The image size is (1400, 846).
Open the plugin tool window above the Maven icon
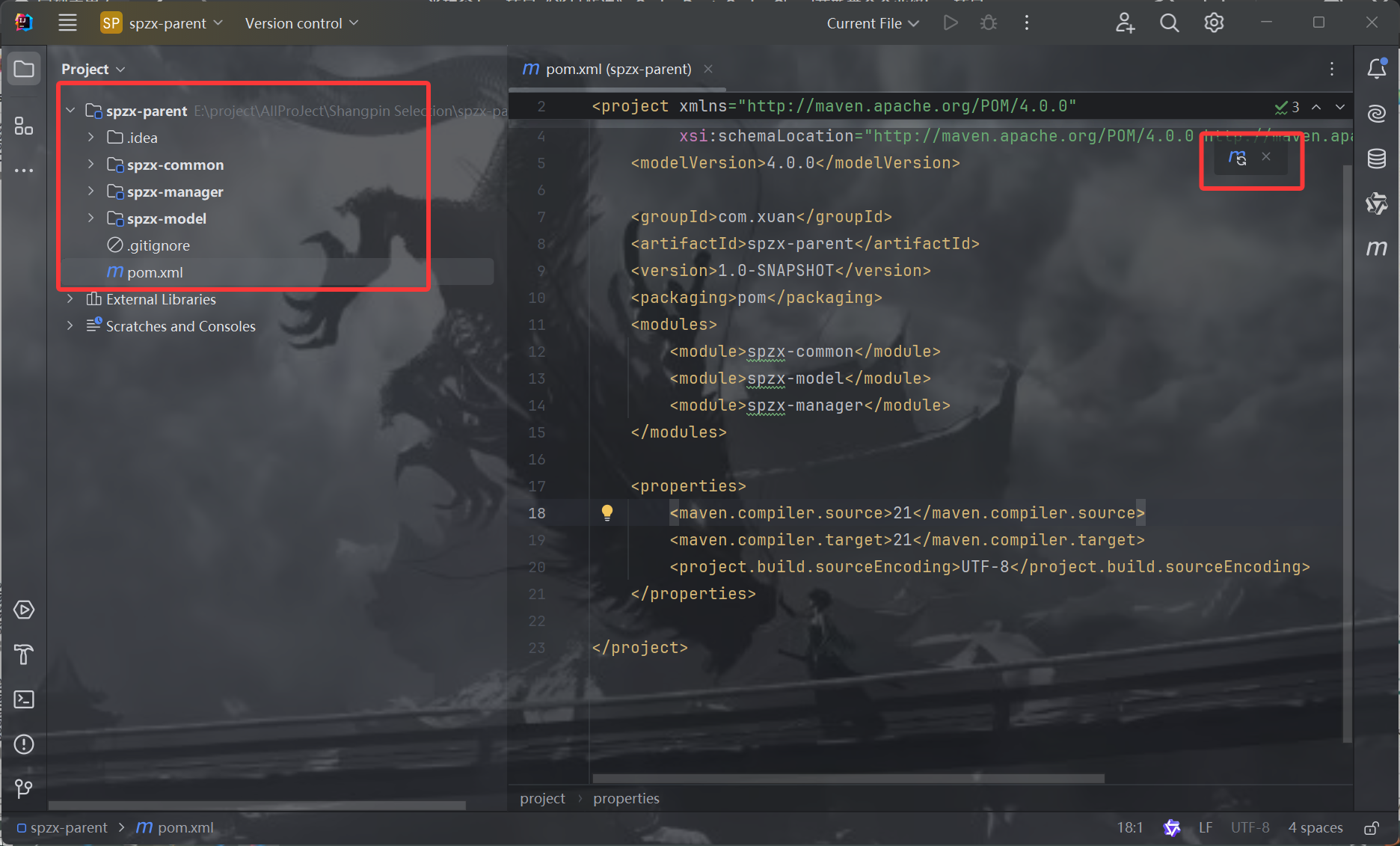coord(1377,203)
